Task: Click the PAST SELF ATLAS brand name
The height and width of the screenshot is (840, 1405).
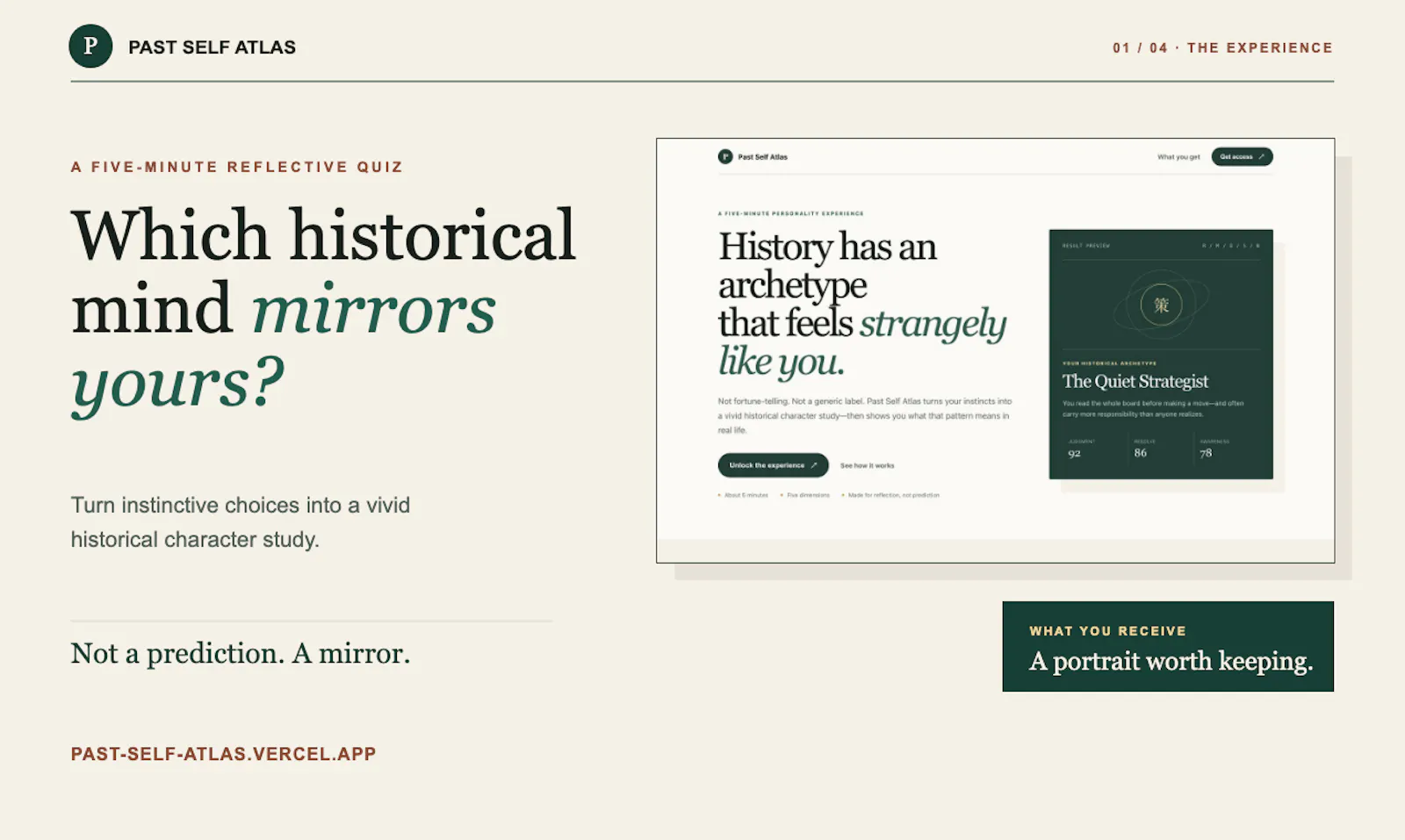Action: tap(212, 47)
